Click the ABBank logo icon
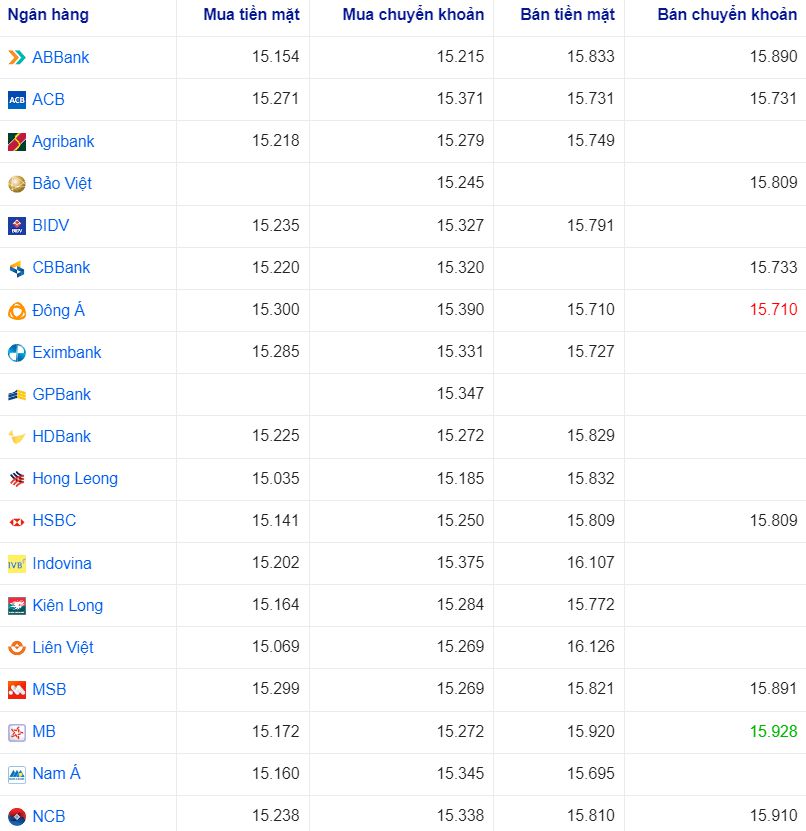The width and height of the screenshot is (806, 831). tap(16, 57)
